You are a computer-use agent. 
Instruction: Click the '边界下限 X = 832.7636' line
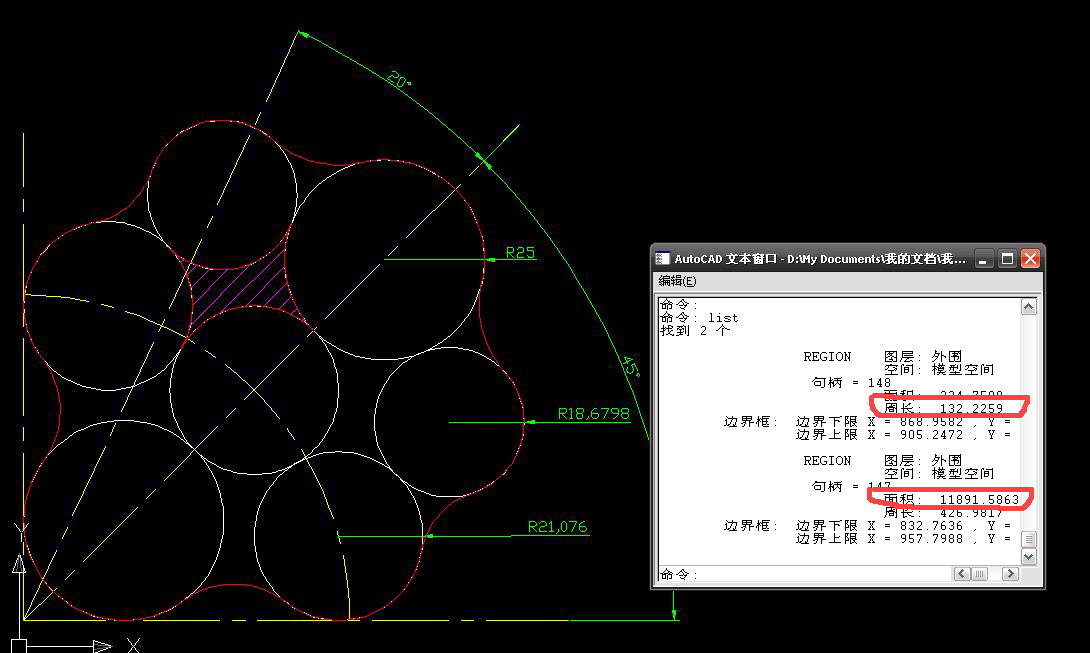point(903,526)
